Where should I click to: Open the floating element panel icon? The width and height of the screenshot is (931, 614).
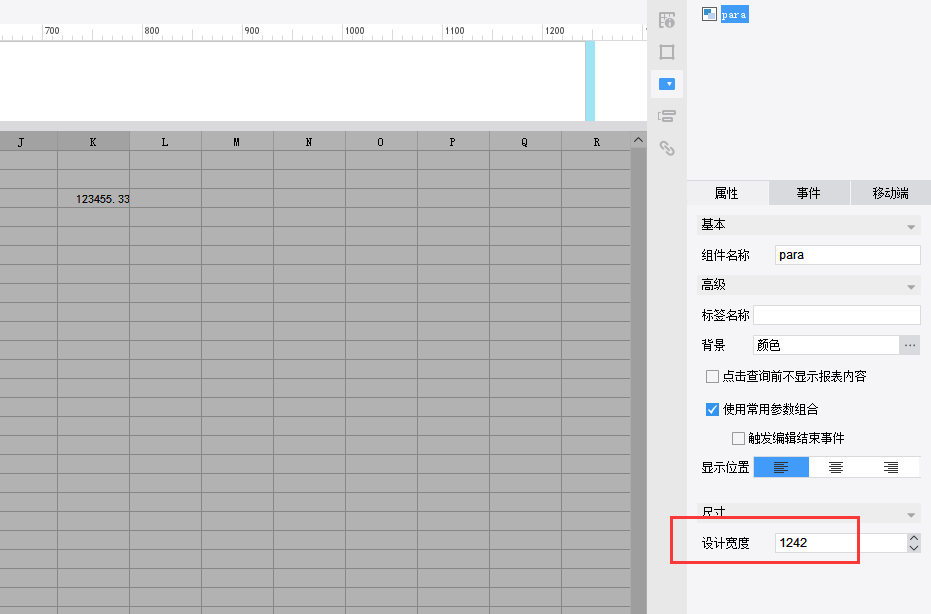pos(667,52)
